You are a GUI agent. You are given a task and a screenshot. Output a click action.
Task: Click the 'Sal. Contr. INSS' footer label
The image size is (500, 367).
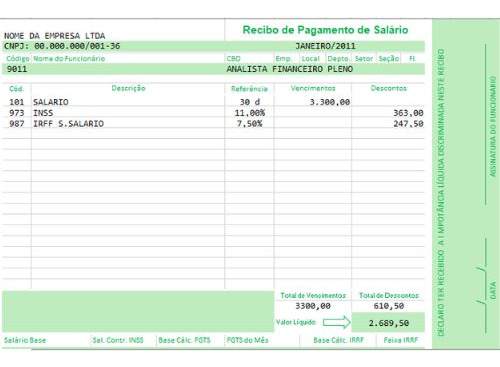[118, 340]
